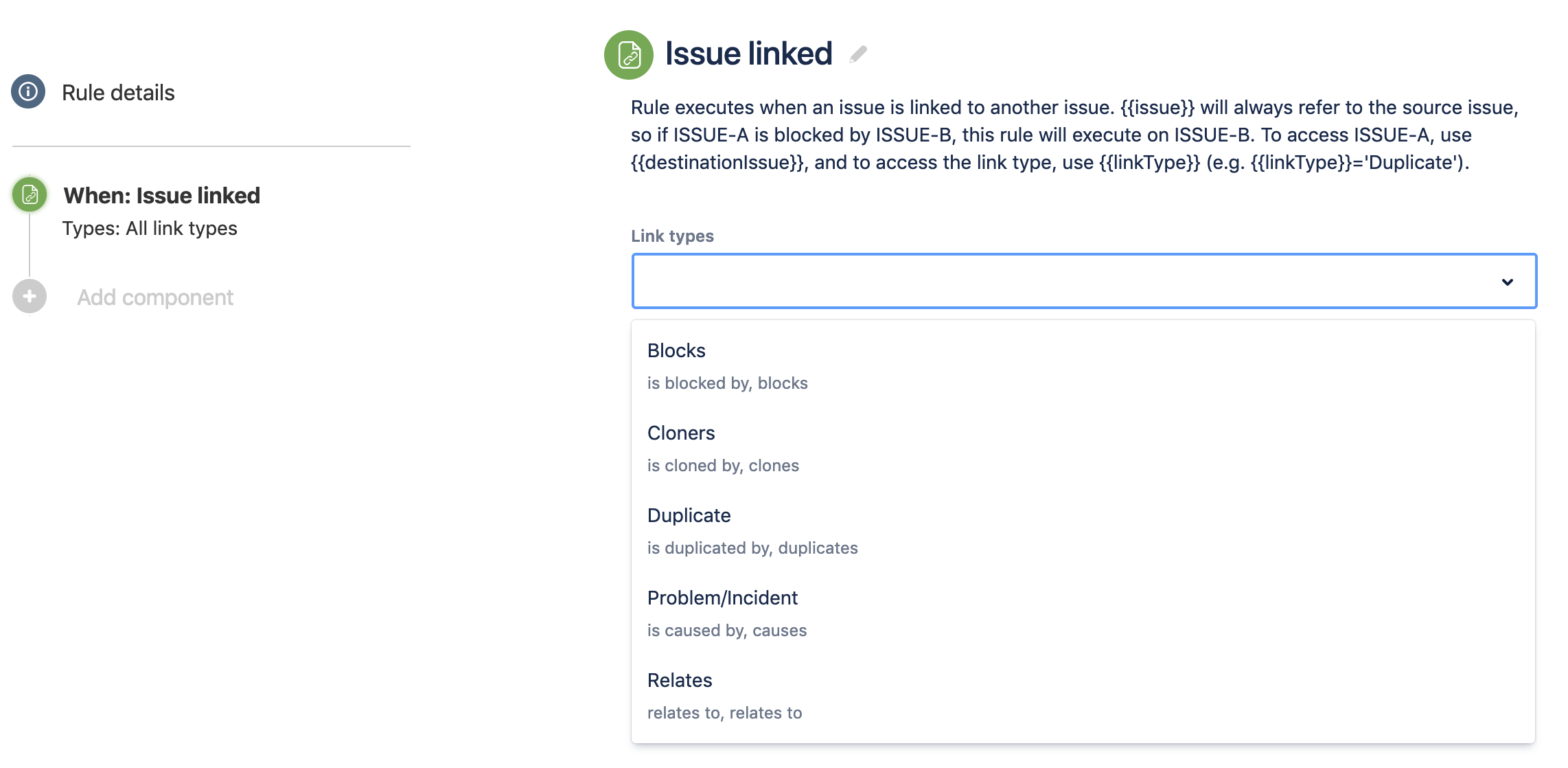Viewport: 1568px width, 768px height.
Task: Click the plus icon for Add component
Action: (30, 297)
